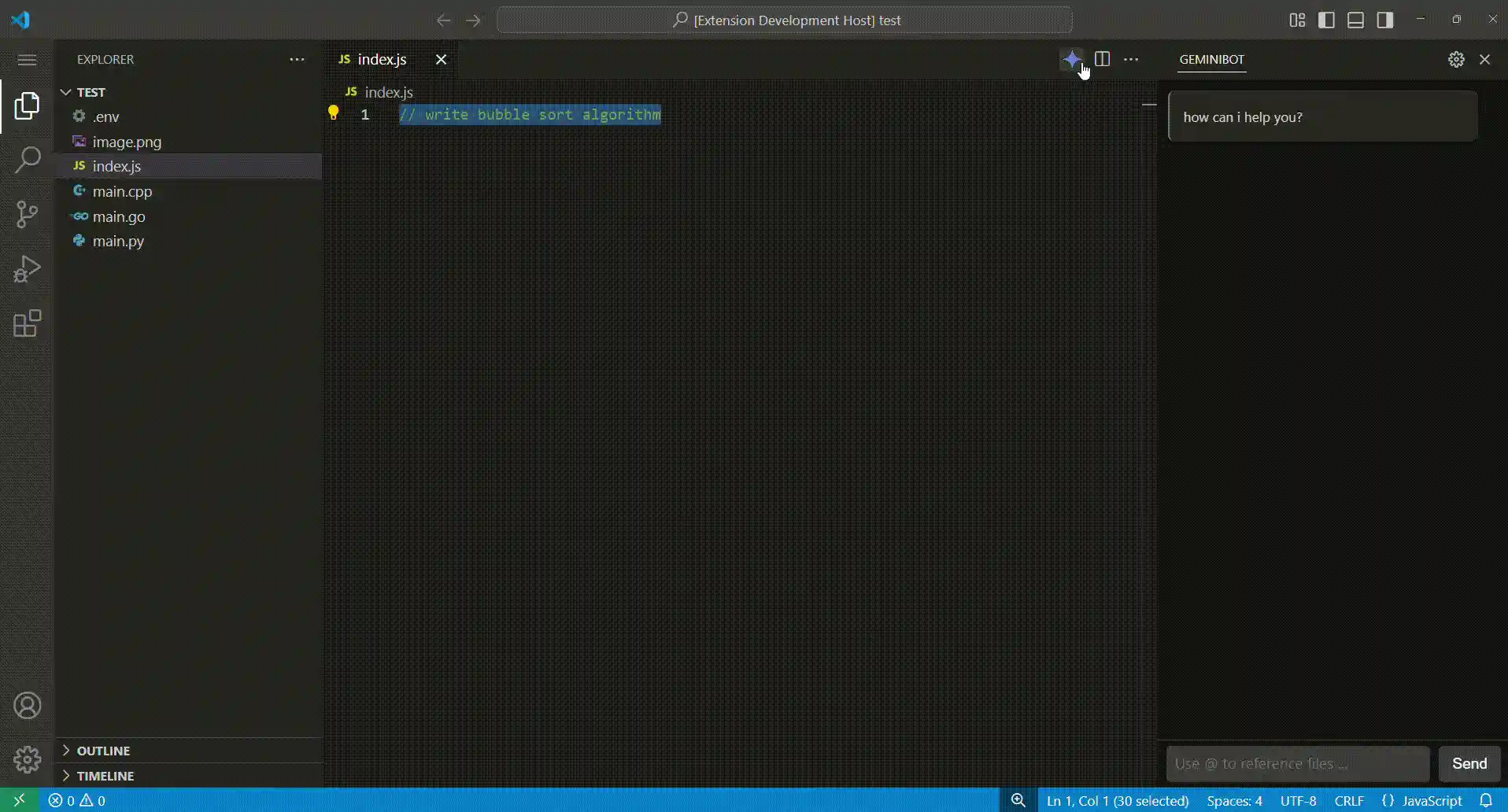1508x812 pixels.
Task: Open the Run and Debug view
Action: [27, 268]
